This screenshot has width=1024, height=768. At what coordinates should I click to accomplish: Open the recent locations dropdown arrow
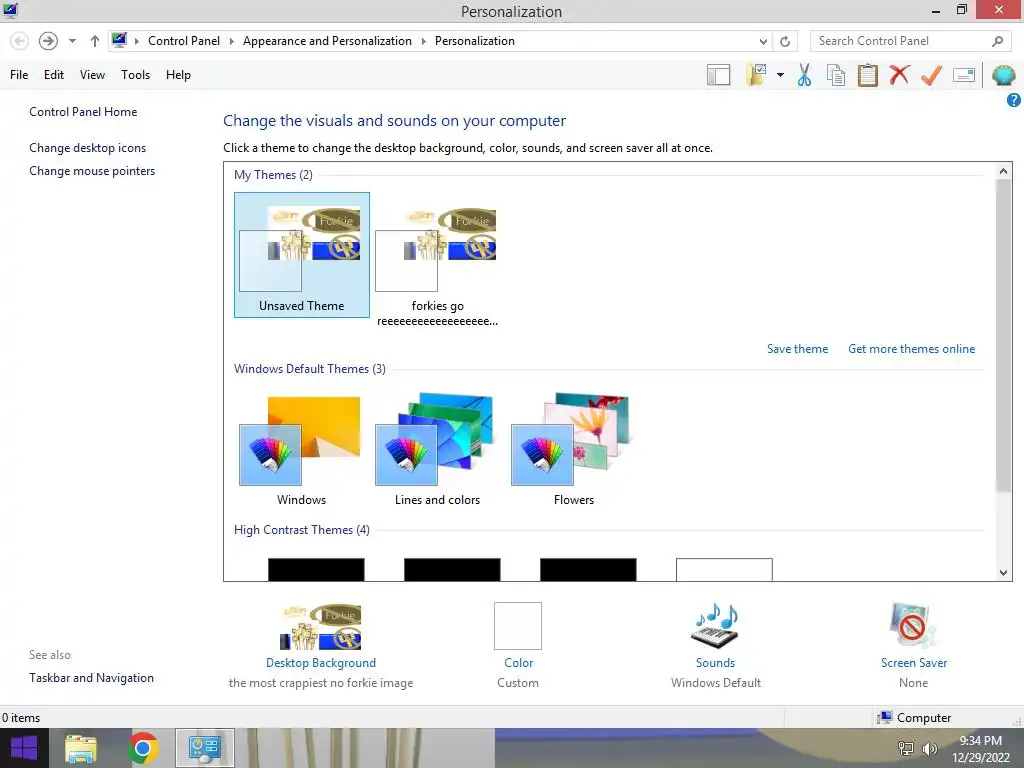coord(72,41)
